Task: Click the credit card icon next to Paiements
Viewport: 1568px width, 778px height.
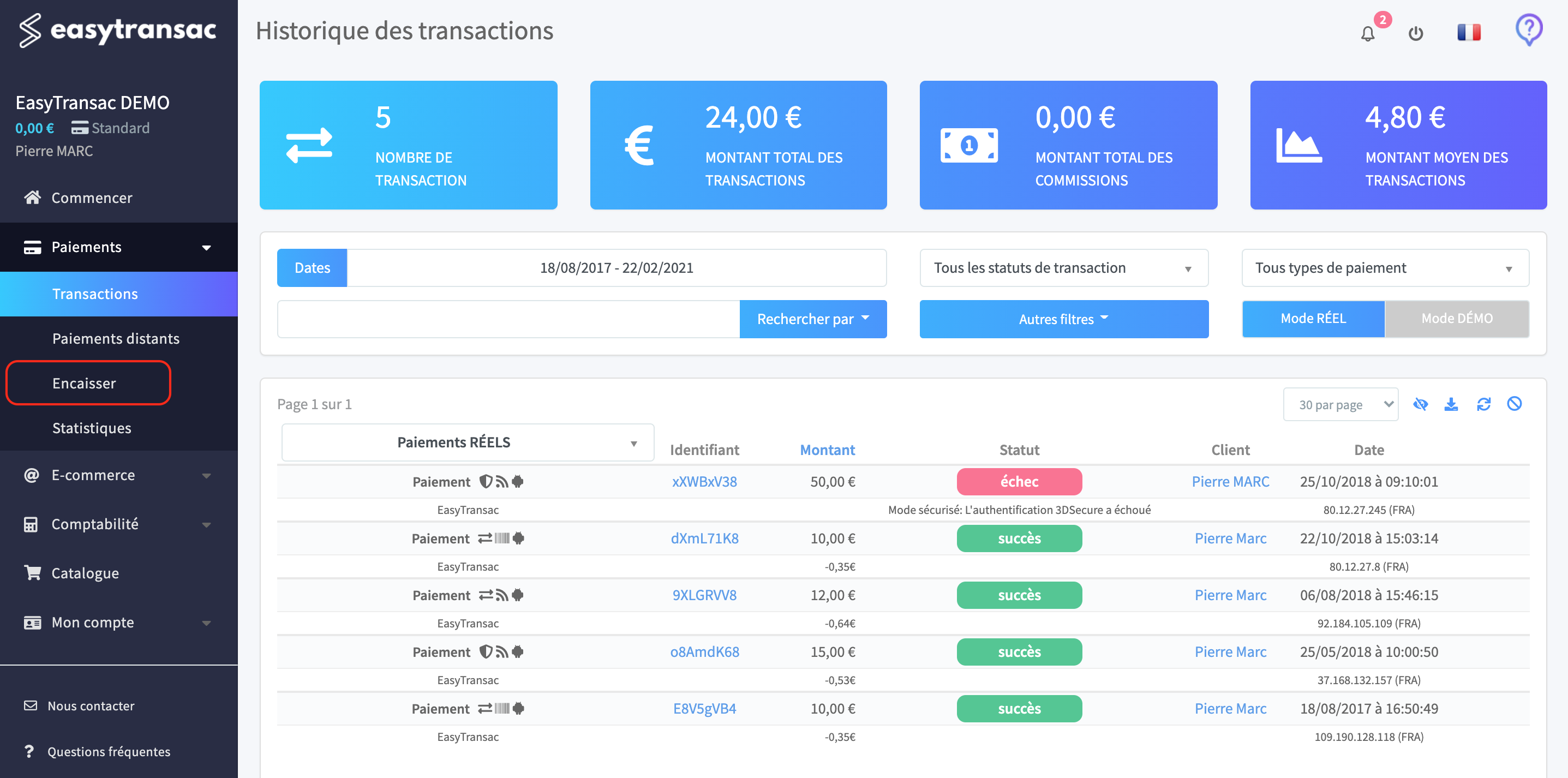Action: tap(32, 247)
